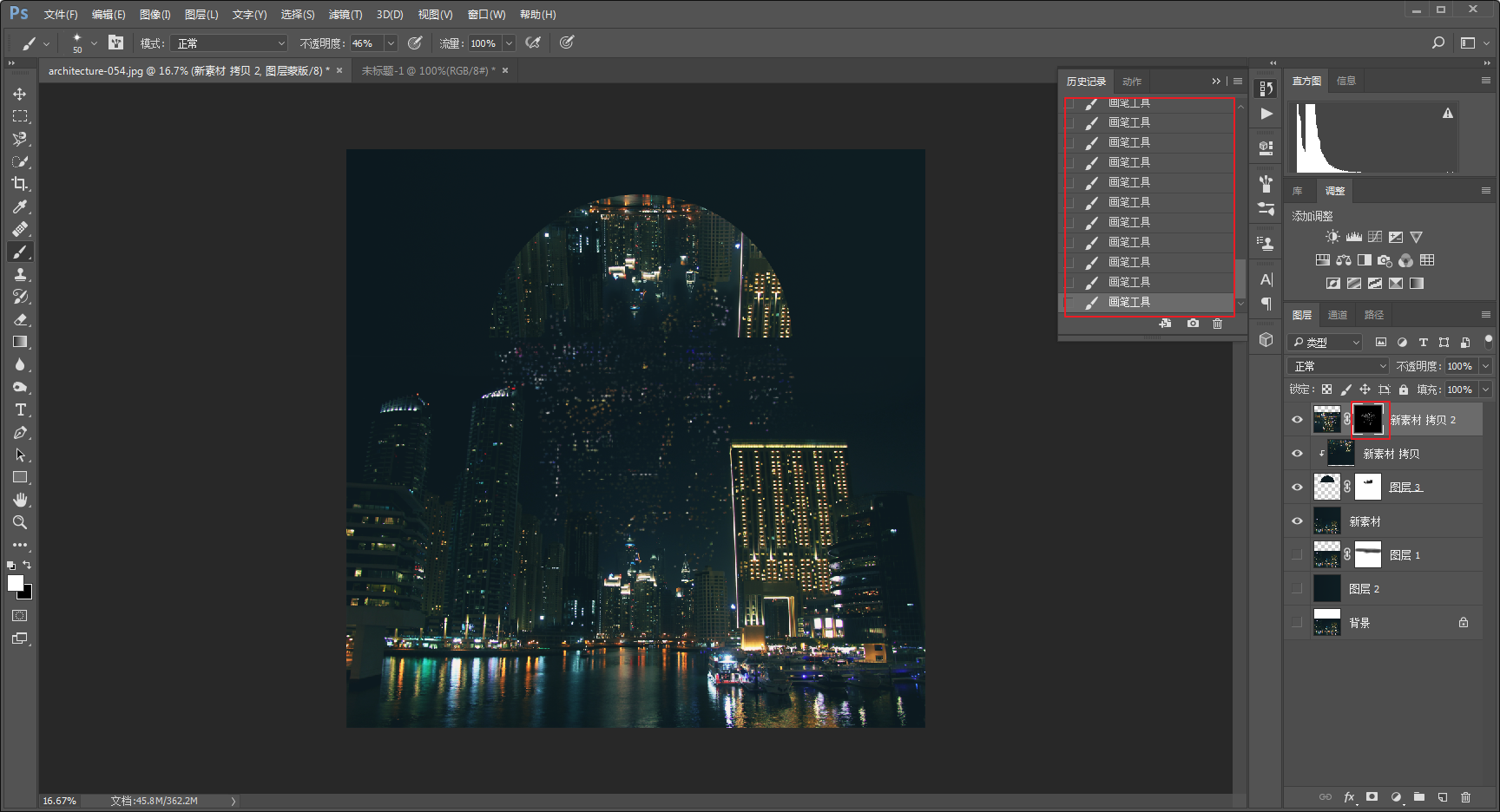This screenshot has height=812, width=1500.
Task: Swap foreground and background colors
Action: coord(28,565)
